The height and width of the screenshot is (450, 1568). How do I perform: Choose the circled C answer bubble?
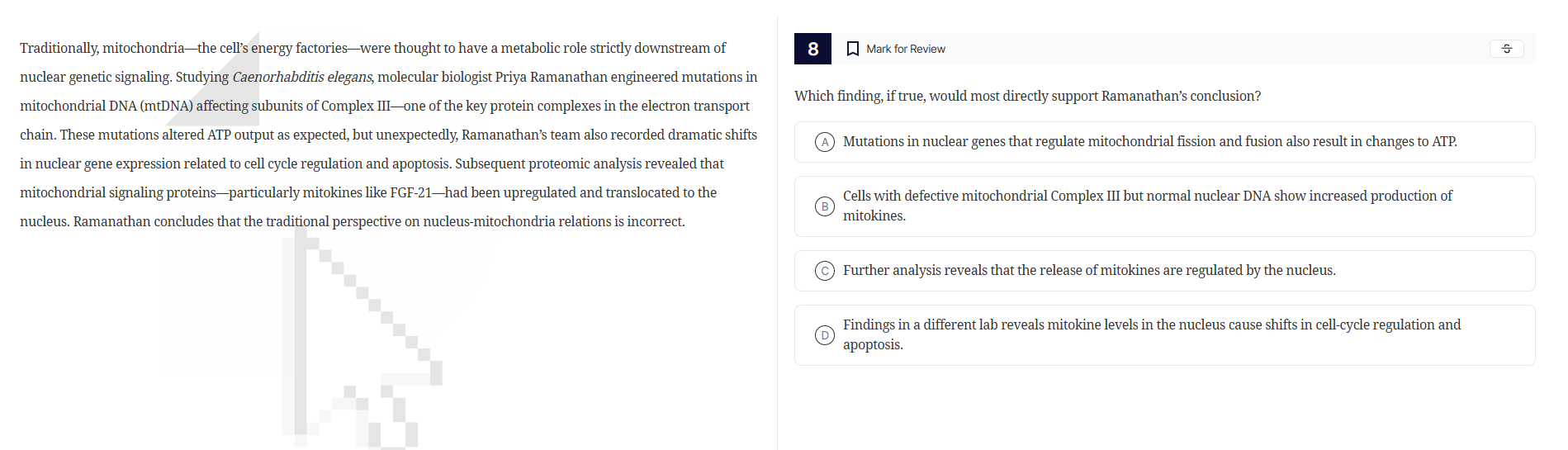pos(824,271)
